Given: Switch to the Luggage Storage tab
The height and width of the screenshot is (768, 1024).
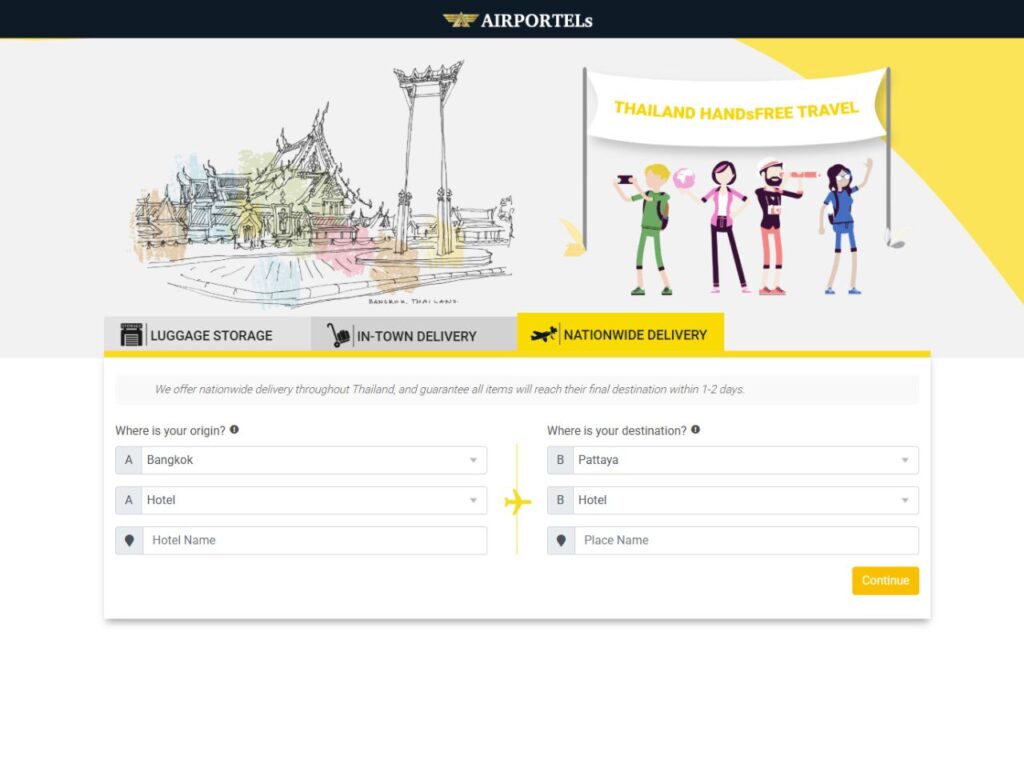Looking at the screenshot, I should click(207, 335).
